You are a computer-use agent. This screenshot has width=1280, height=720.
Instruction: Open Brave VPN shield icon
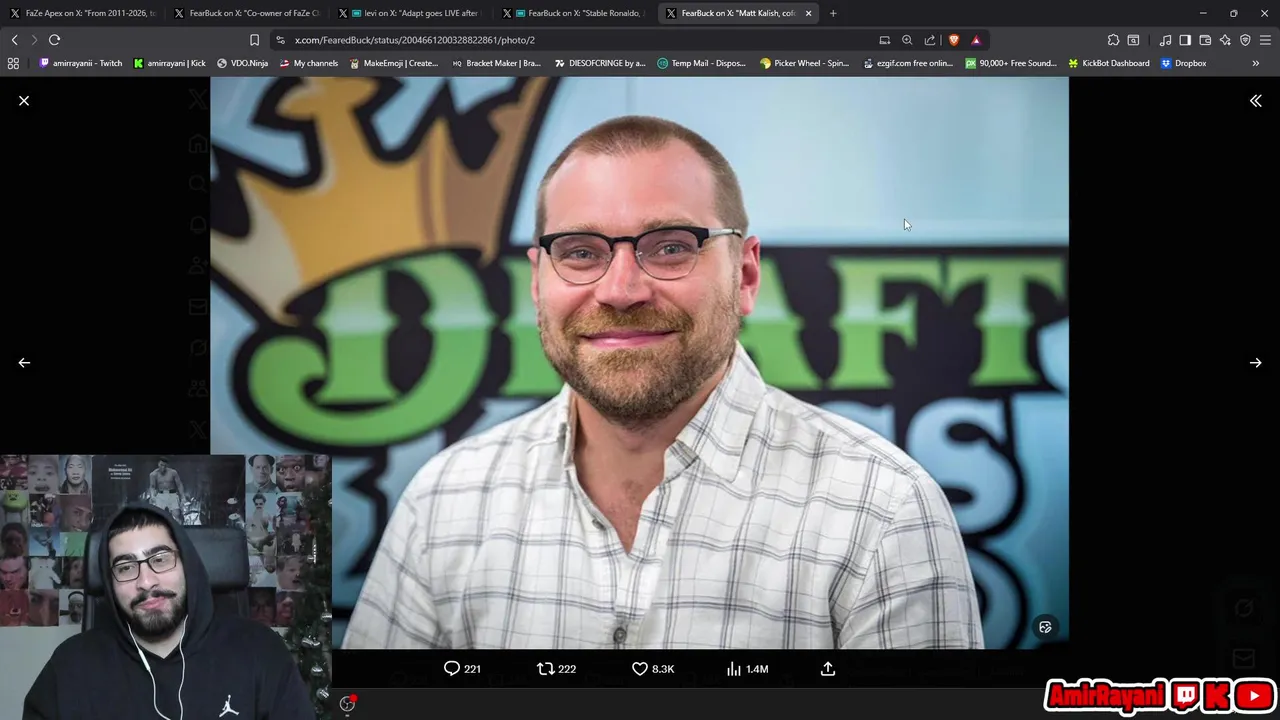pos(1245,40)
